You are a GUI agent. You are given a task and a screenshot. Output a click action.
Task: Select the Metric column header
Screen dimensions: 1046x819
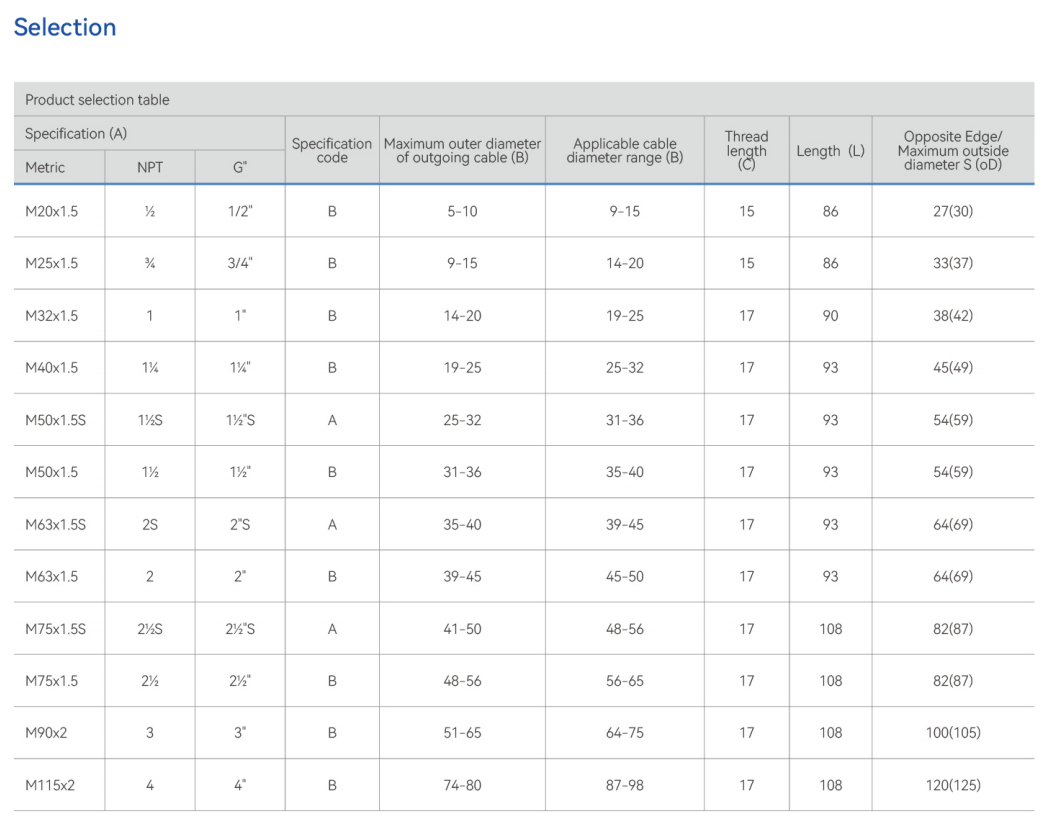tap(45, 167)
